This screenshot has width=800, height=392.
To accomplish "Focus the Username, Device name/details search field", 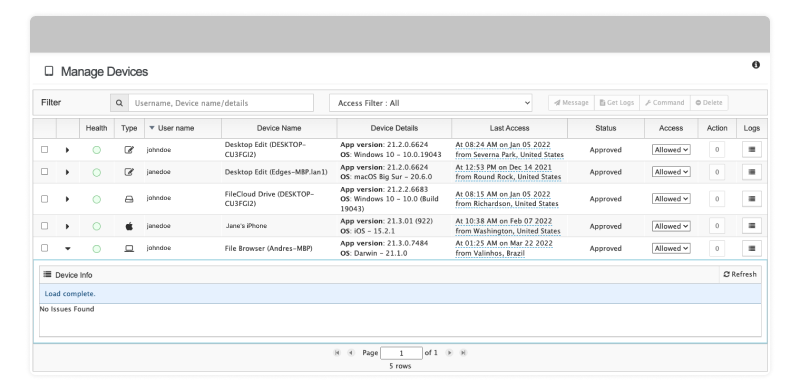I will tap(221, 103).
